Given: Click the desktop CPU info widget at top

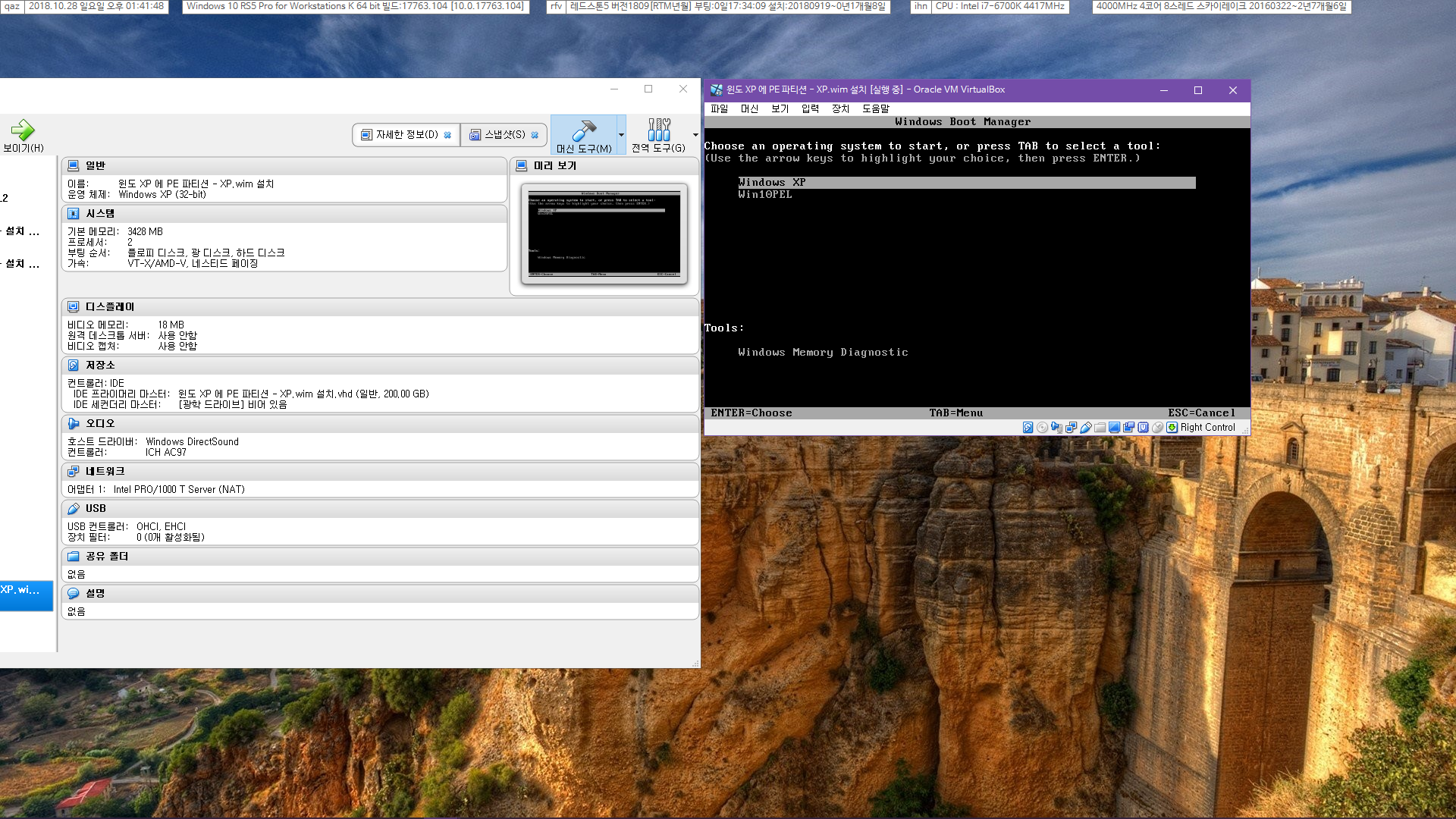Looking at the screenshot, I should coord(990,6).
